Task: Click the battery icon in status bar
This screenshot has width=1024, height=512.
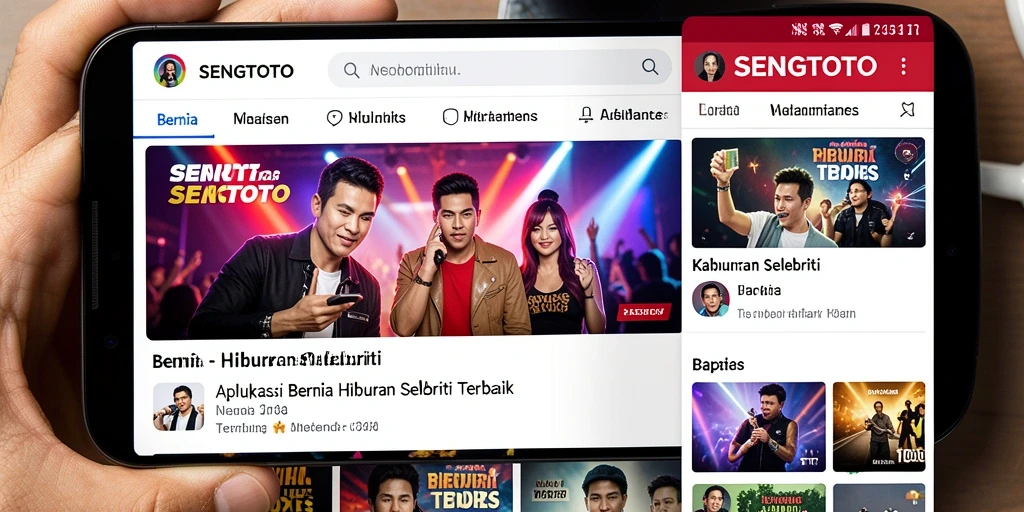Action: coord(866,29)
